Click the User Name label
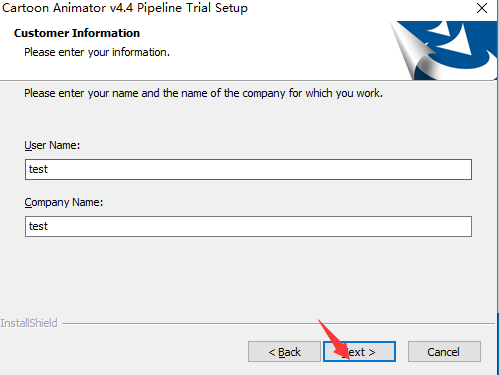499x375 pixels. (x=52, y=145)
